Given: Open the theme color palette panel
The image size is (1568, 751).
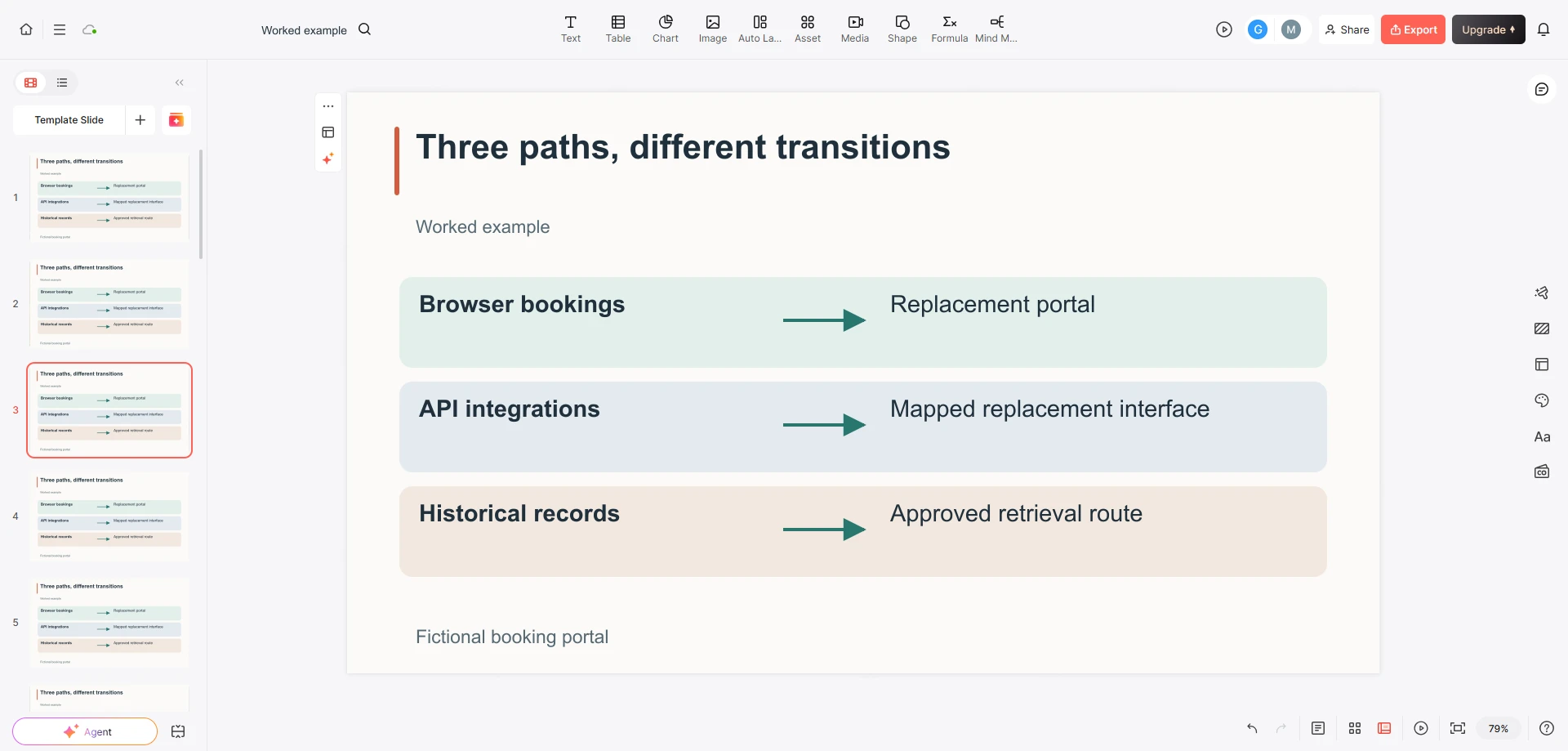Looking at the screenshot, I should point(1542,400).
